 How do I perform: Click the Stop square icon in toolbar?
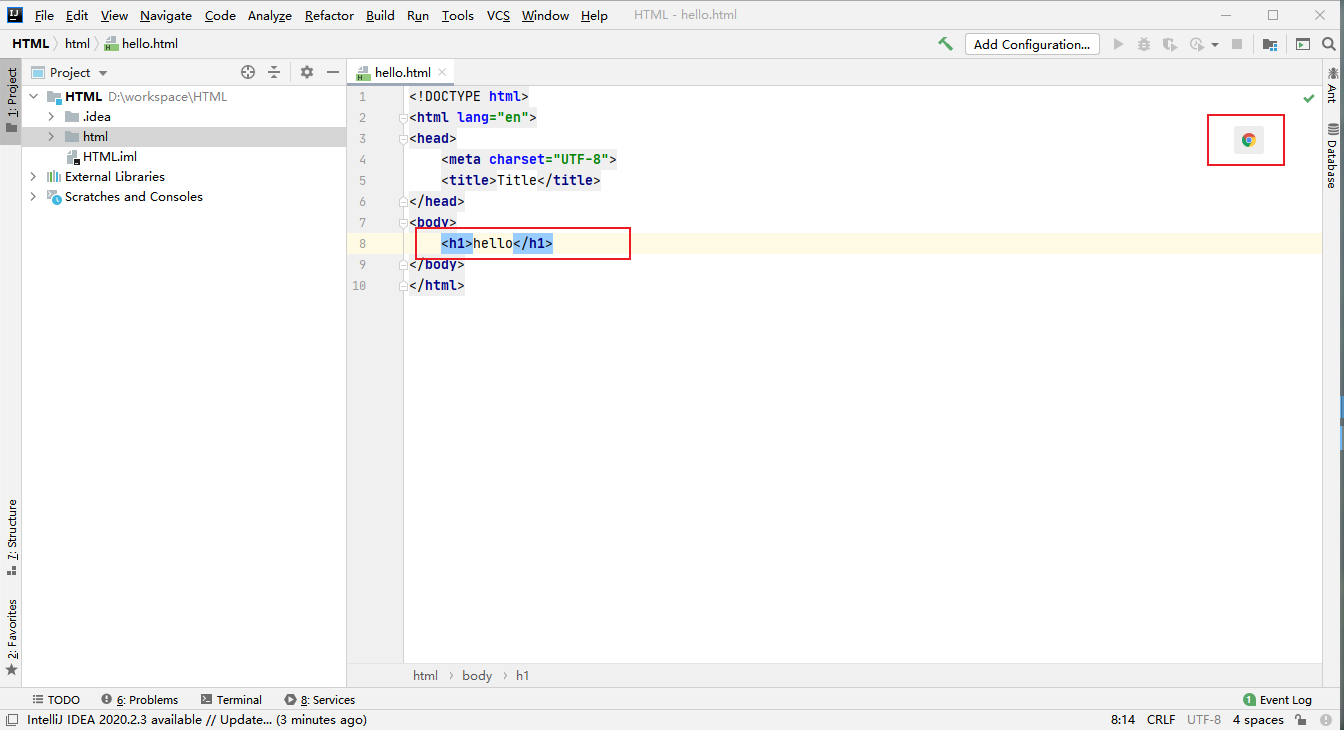1237,44
